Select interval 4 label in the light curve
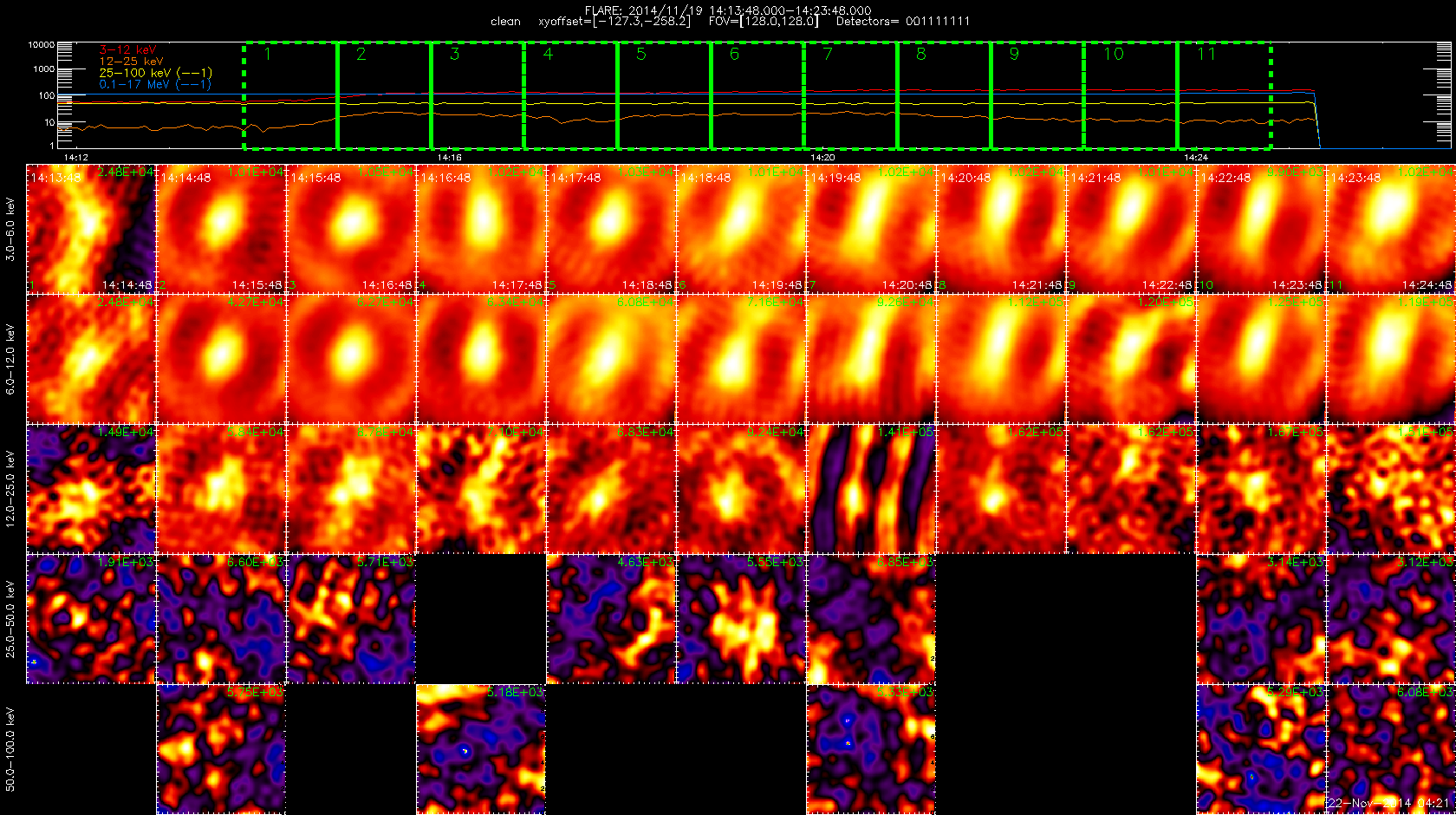Screen dimensions: 1456x815 click(548, 54)
